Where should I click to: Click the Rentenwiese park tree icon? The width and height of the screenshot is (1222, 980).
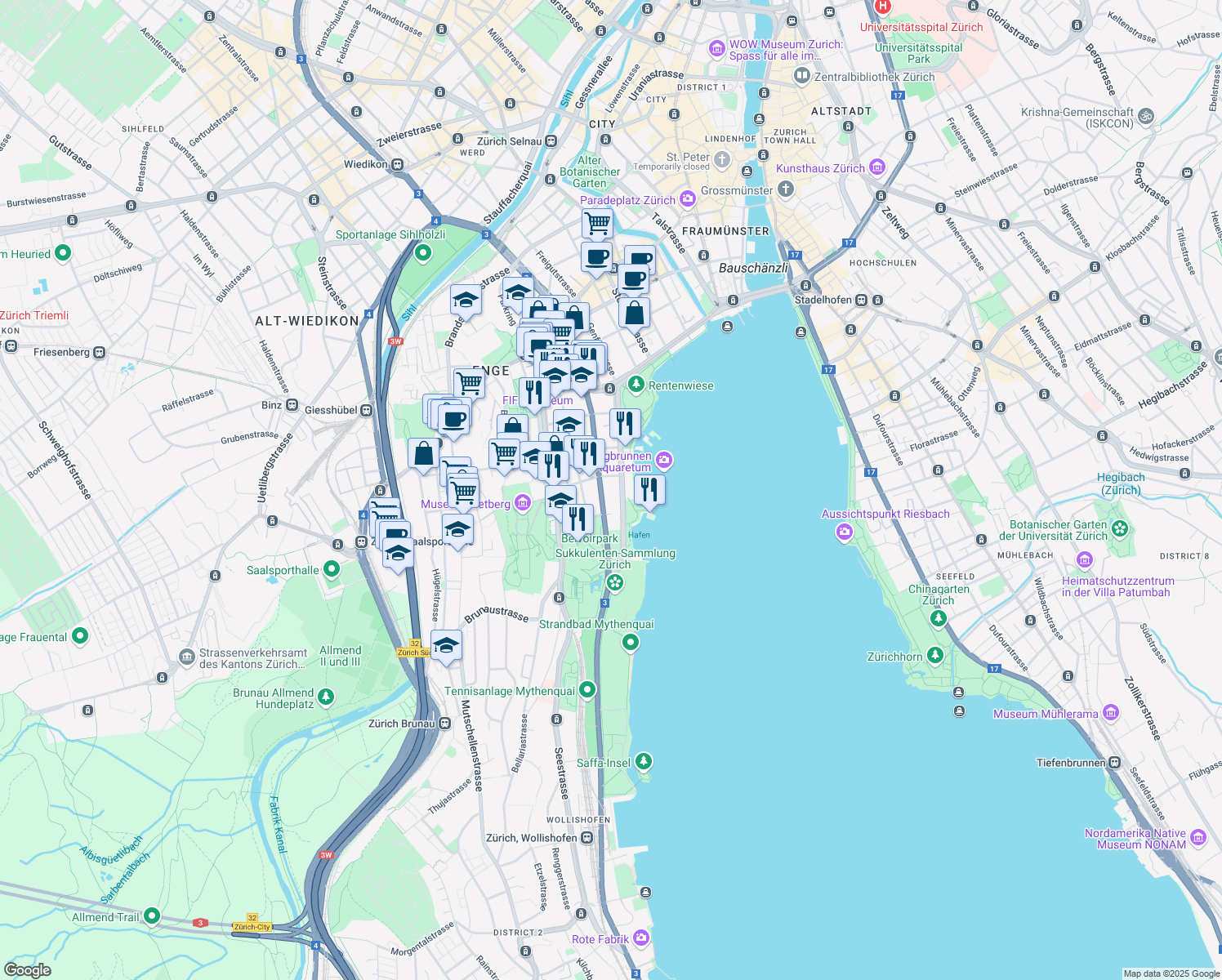(636, 384)
